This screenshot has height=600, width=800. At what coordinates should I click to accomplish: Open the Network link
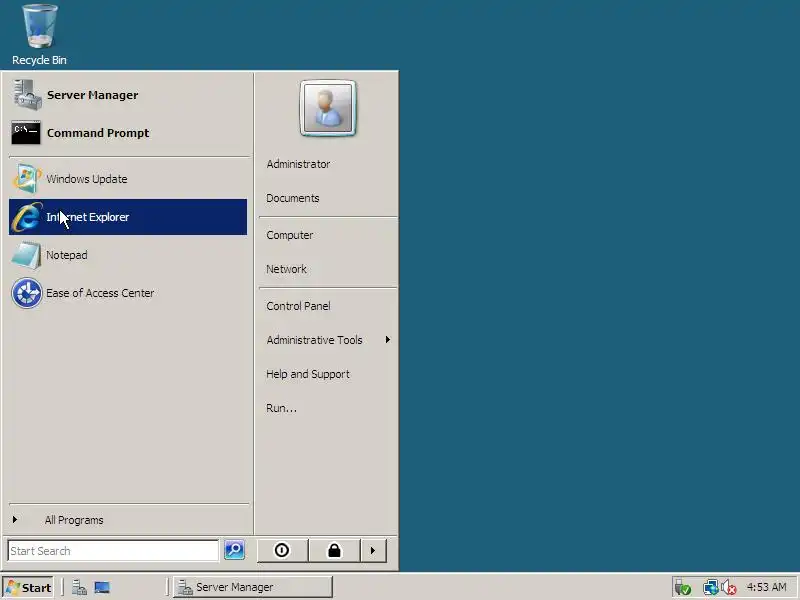(286, 269)
